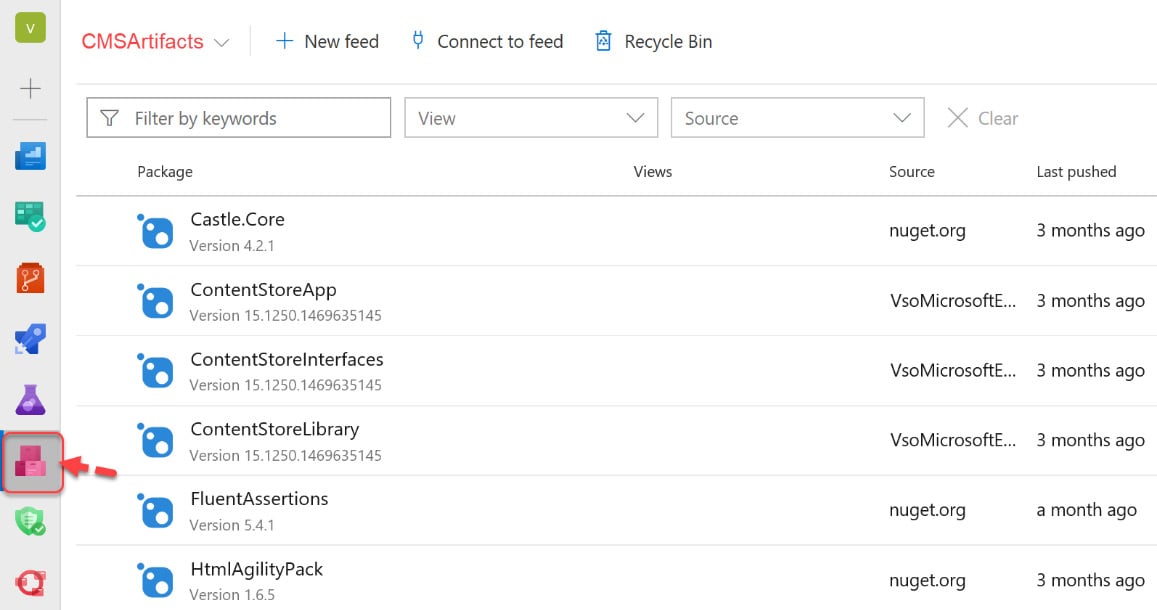Open the View dropdown
Screen dimensions: 1157x610
tap(531, 118)
